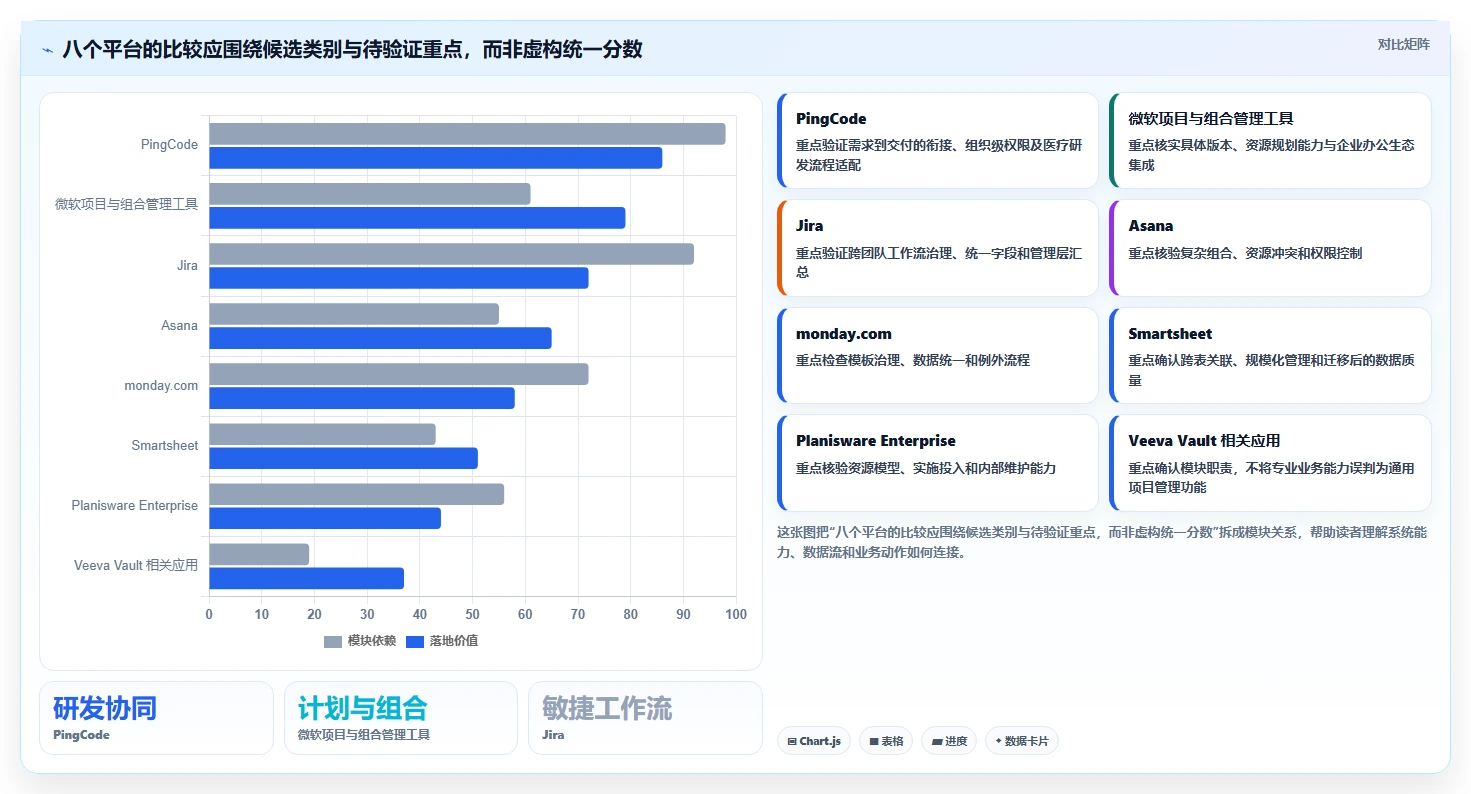Click the 数据卡片 chip
Image resolution: width=1471 pixels, height=794 pixels.
point(1021,741)
